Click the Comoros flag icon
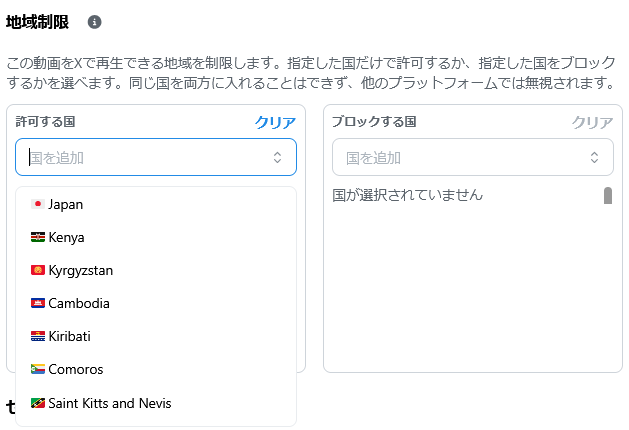This screenshot has height=430, width=629. [38, 369]
